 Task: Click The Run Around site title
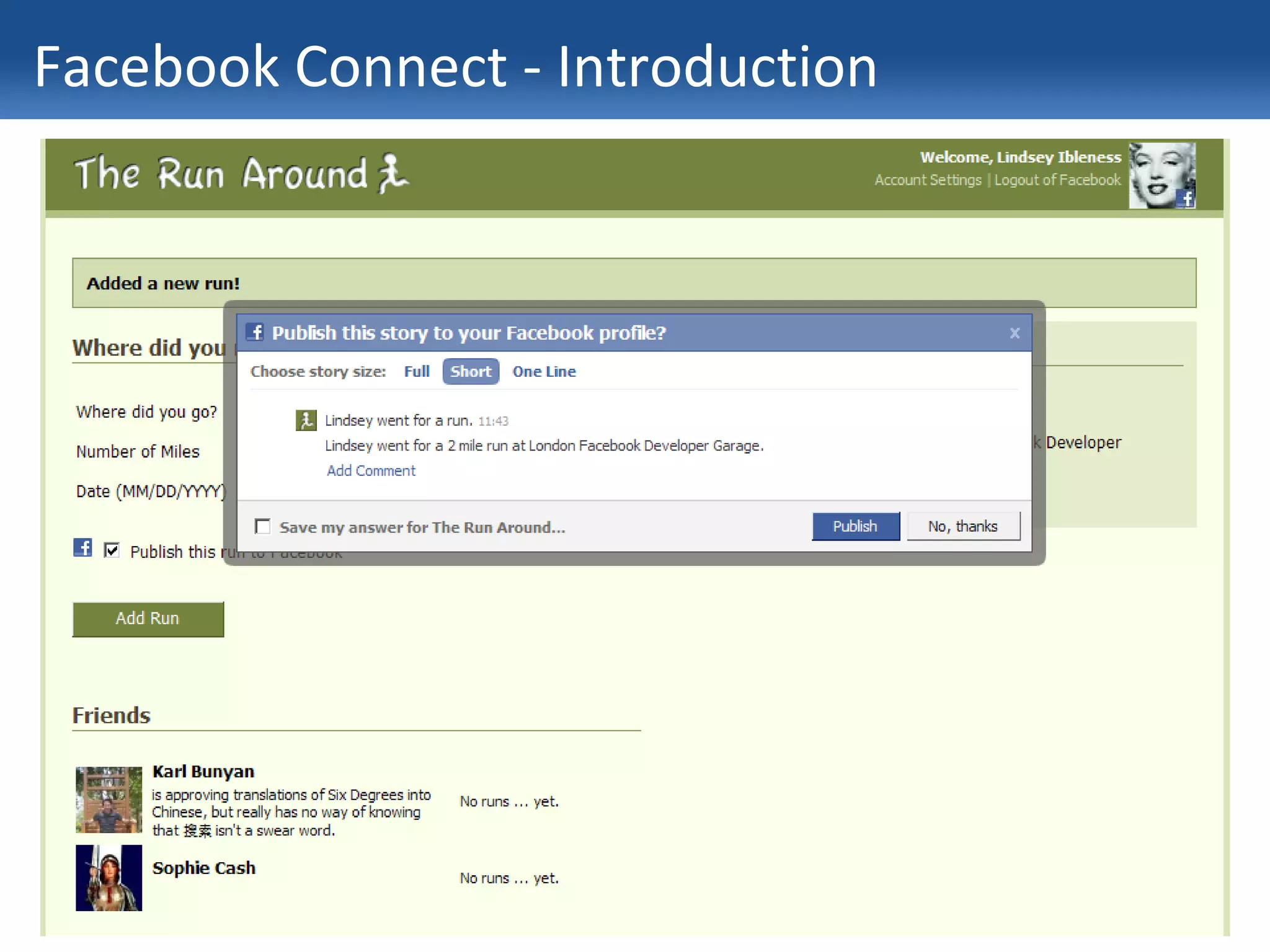(x=221, y=173)
